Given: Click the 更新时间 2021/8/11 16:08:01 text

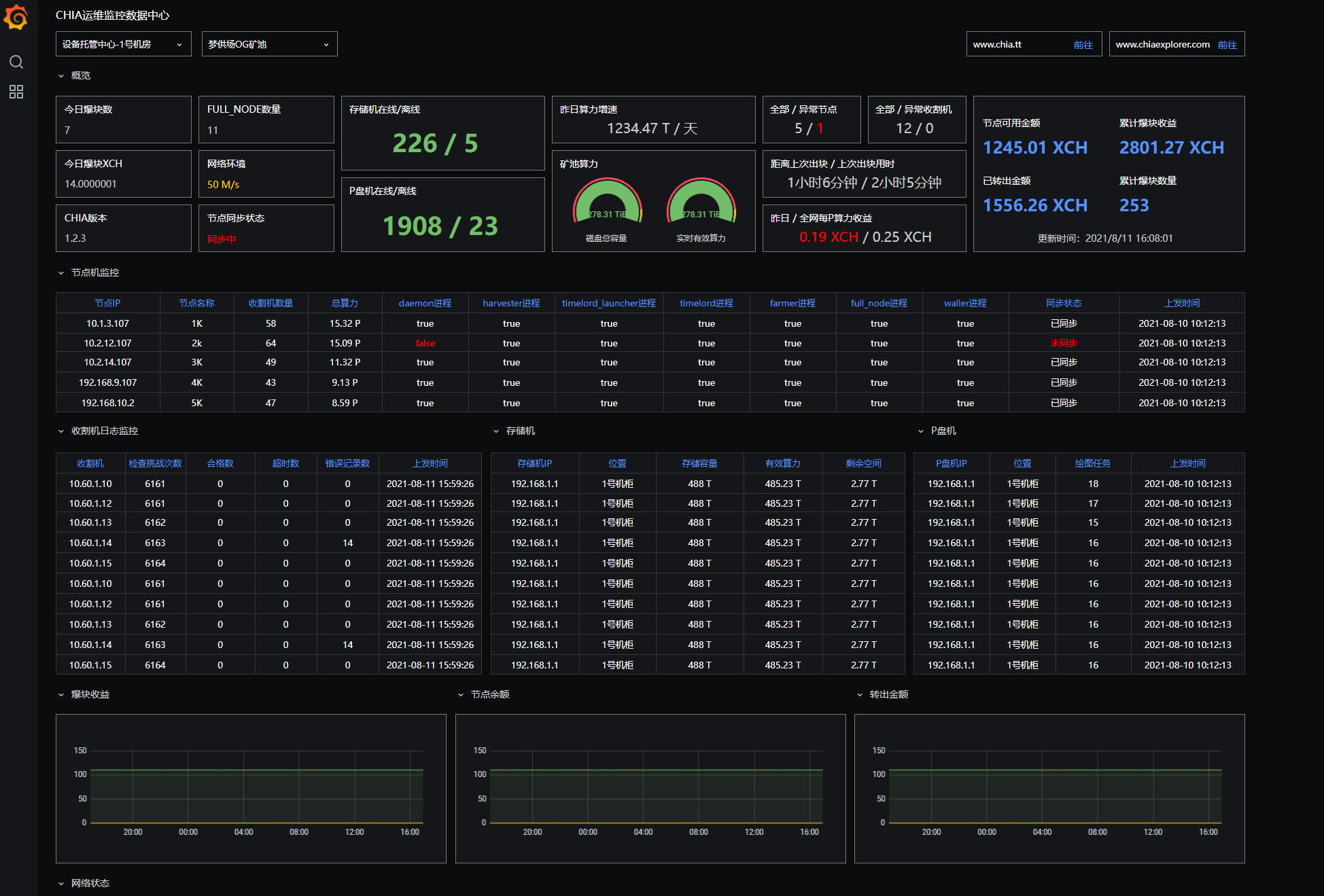Looking at the screenshot, I should (1105, 238).
